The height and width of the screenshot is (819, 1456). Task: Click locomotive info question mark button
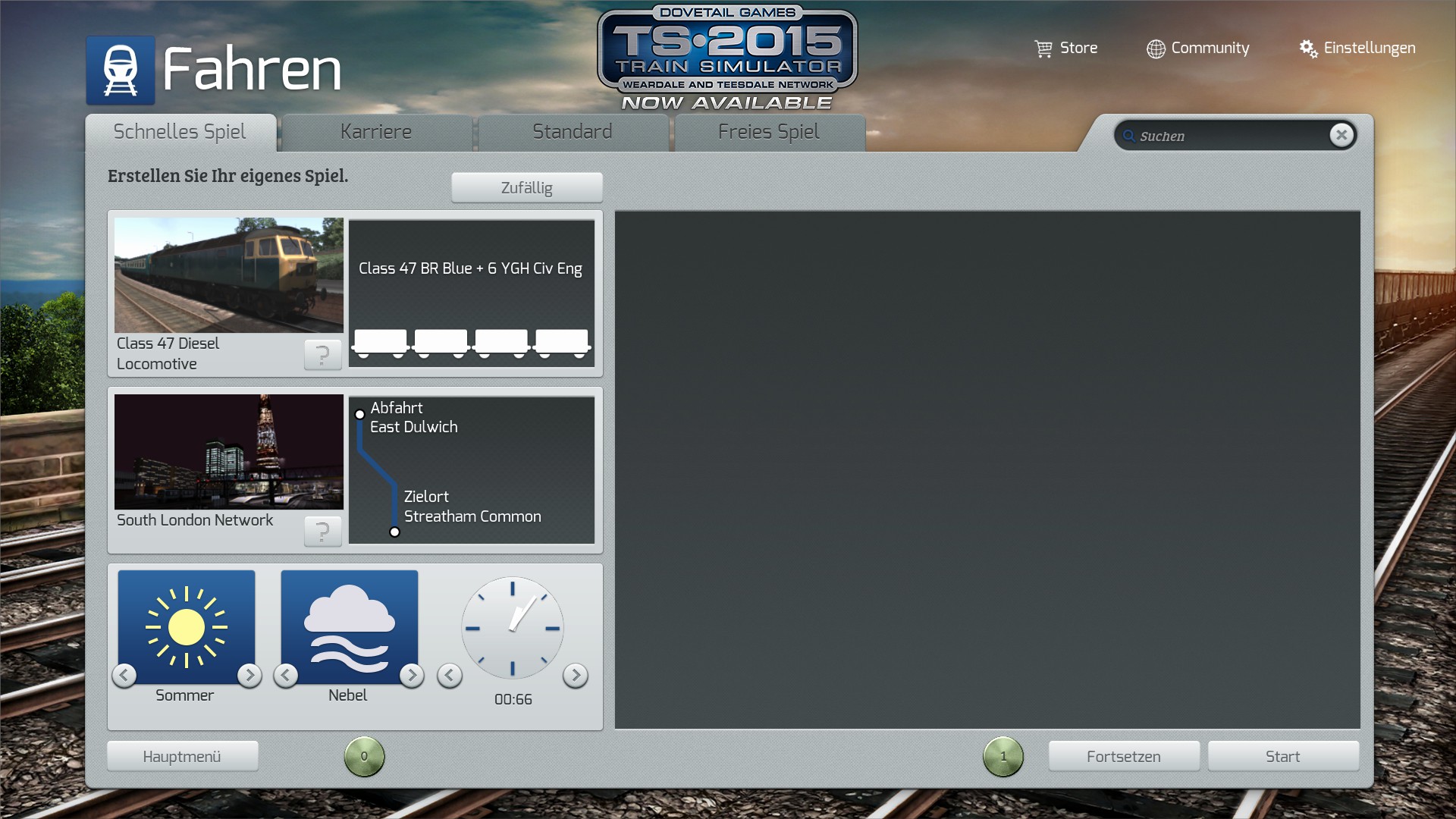(322, 354)
